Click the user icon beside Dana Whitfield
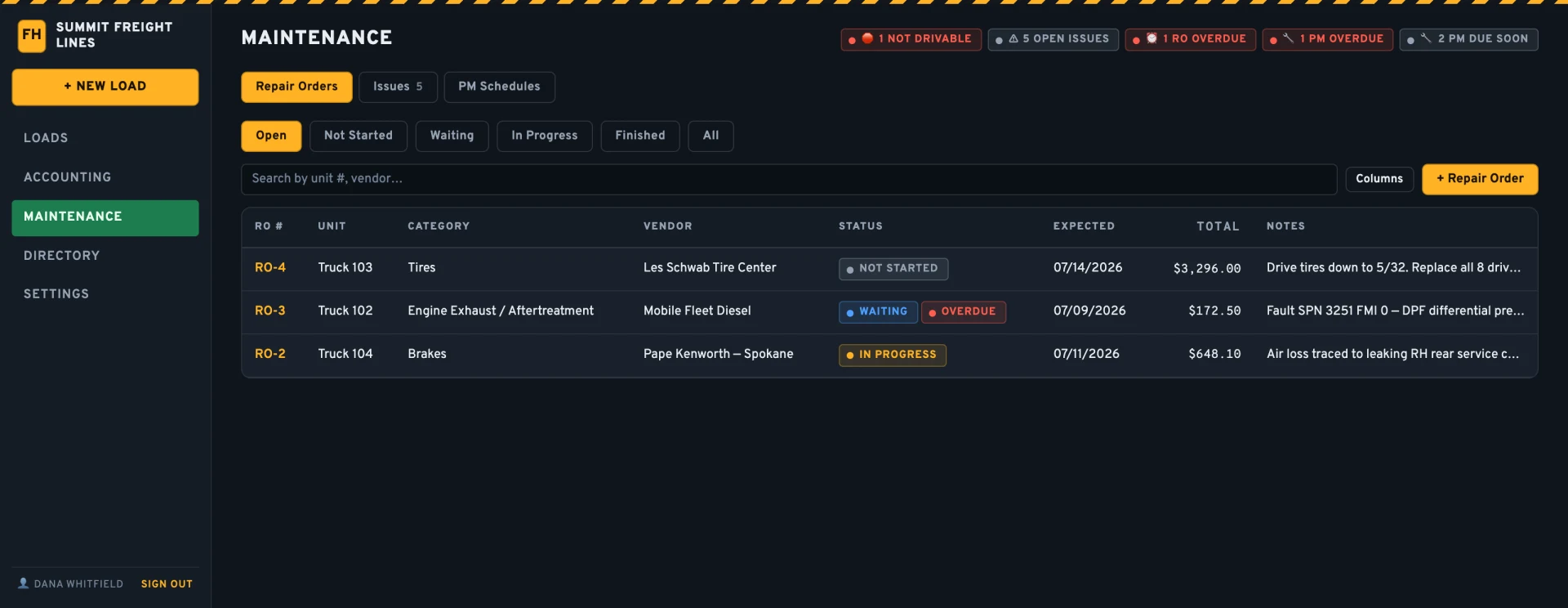Image resolution: width=1568 pixels, height=608 pixels. 24,583
